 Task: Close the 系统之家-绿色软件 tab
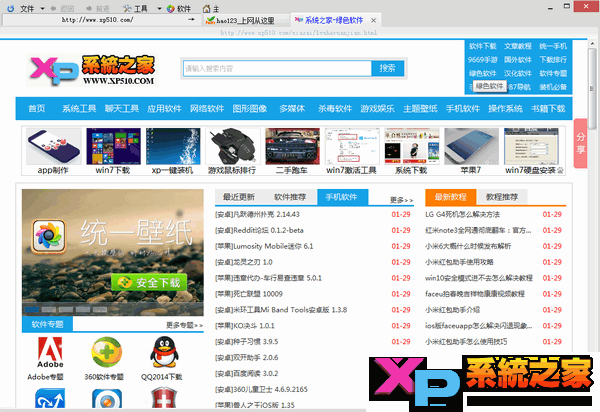pos(373,20)
